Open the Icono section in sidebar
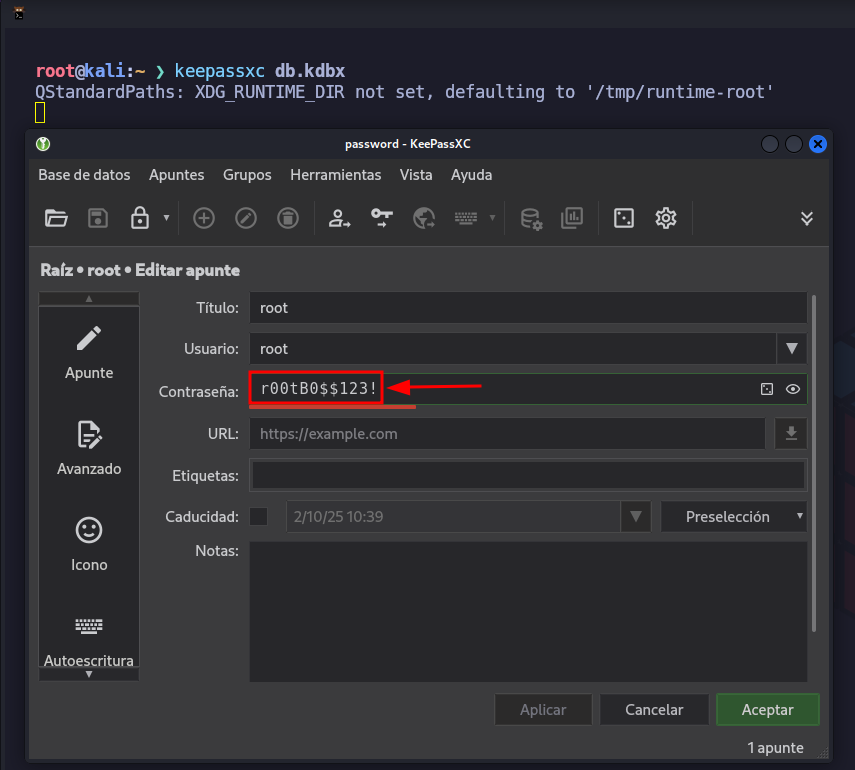Screen dimensions: 855x770 tap(89, 543)
